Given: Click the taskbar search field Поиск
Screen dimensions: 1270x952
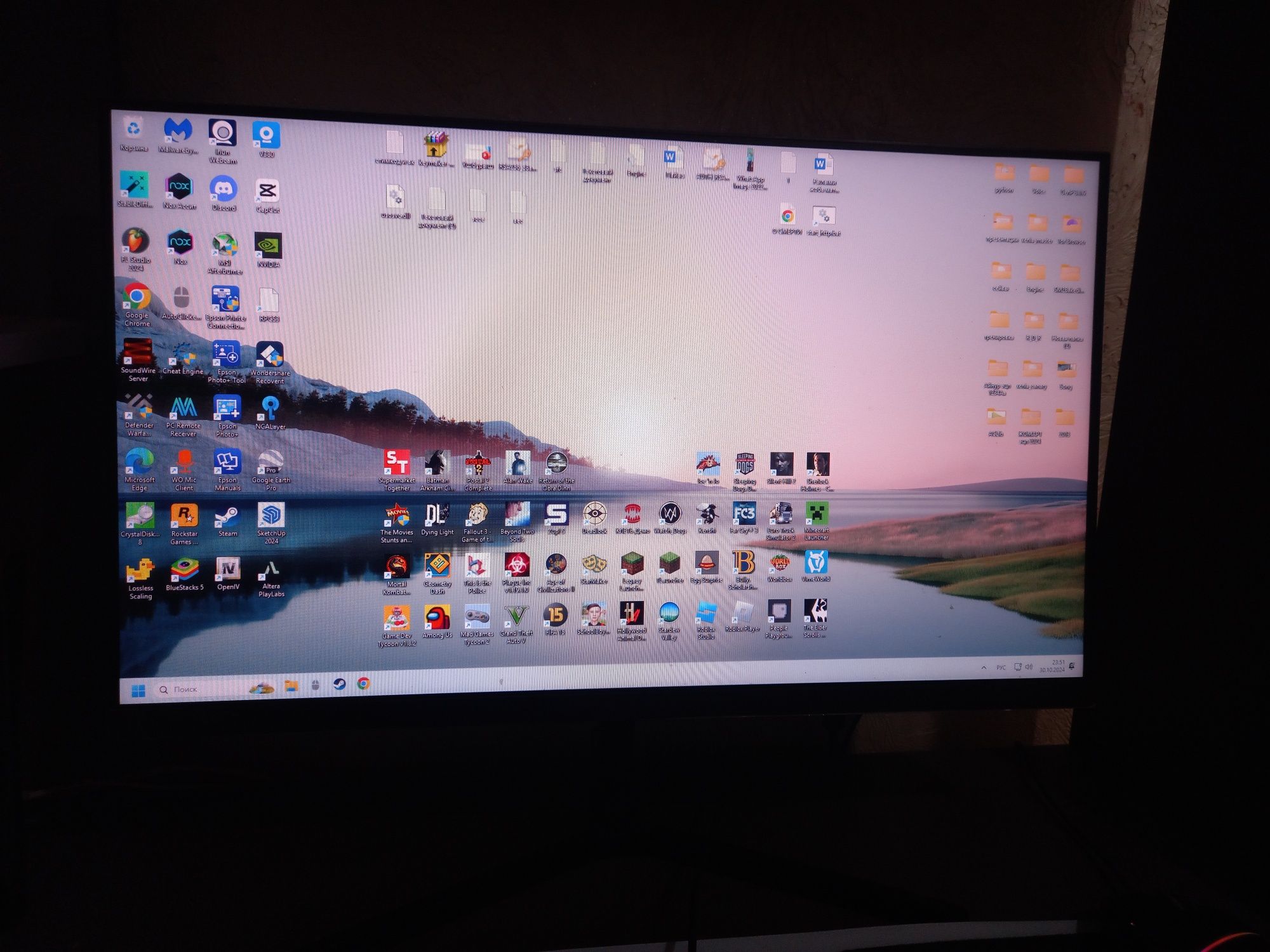Looking at the screenshot, I should pyautogui.click(x=199, y=689).
